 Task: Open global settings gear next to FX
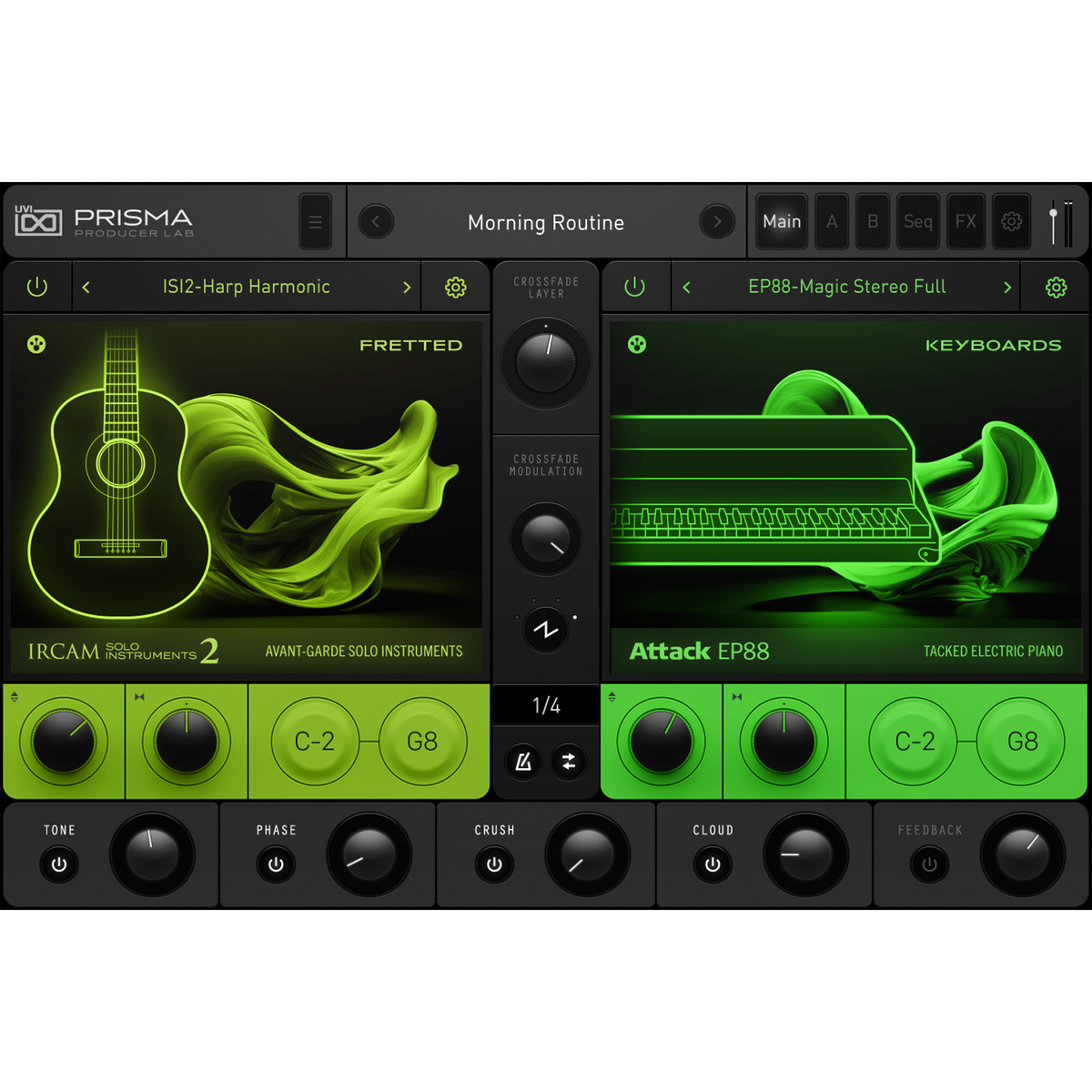click(x=1011, y=221)
